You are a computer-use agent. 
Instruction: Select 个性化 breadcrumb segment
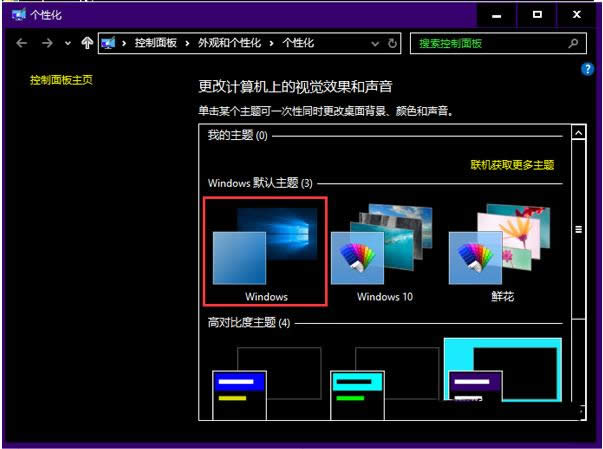[298, 43]
